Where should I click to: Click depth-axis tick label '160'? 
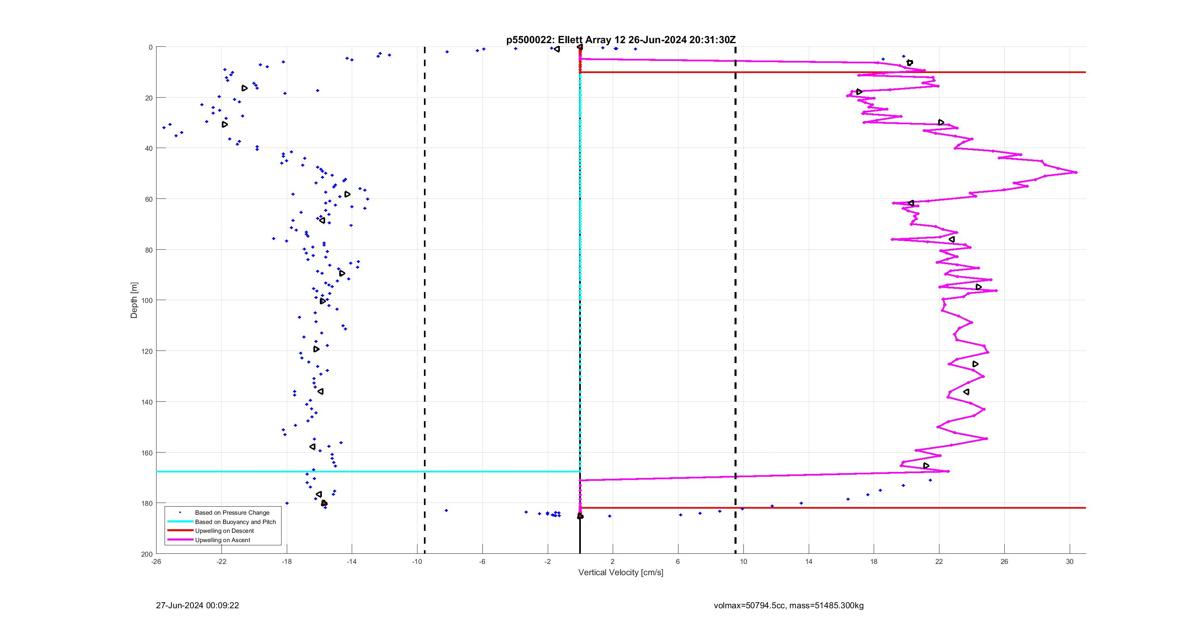[147, 452]
